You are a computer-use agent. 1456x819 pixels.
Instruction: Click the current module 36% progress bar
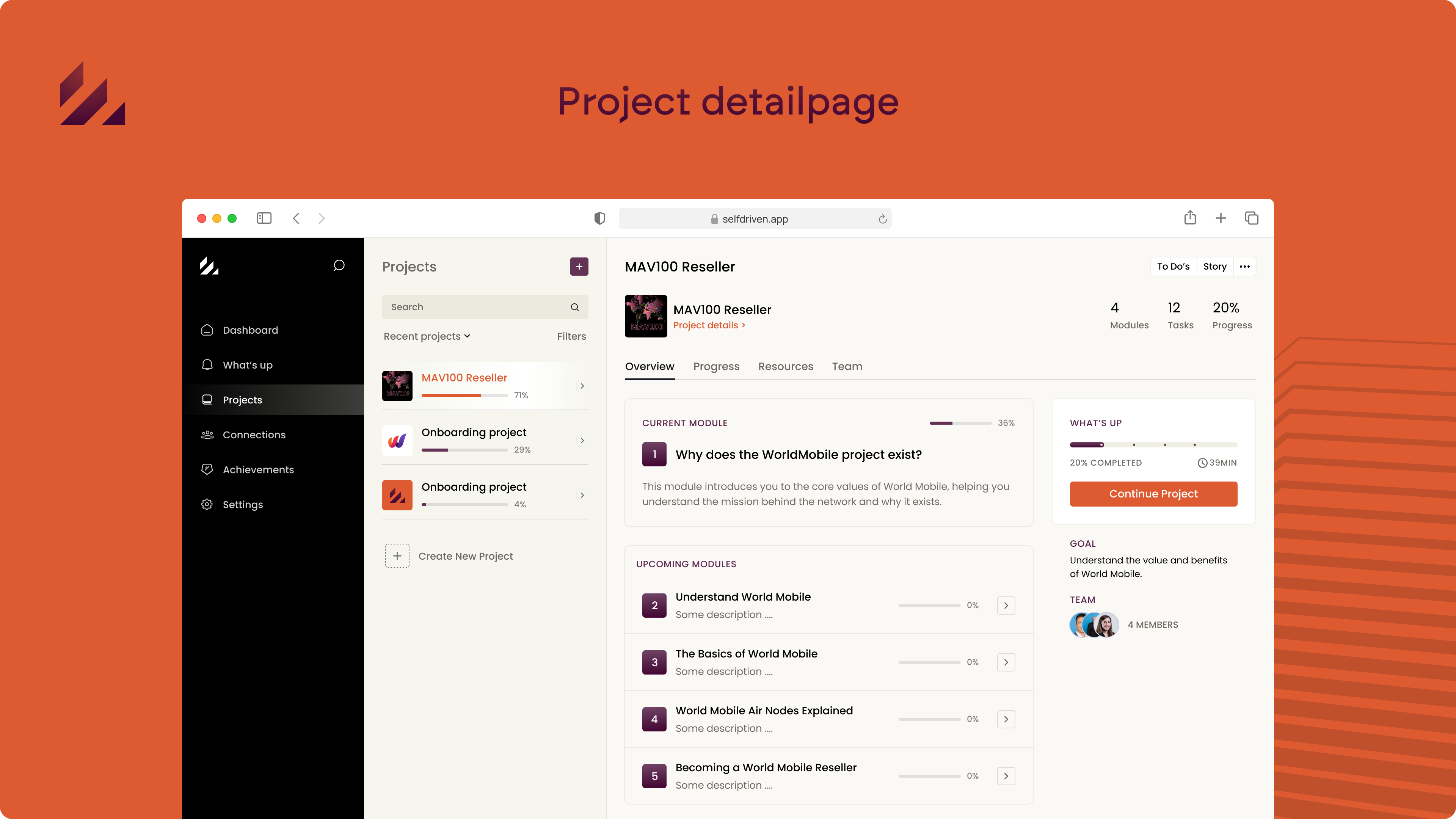tap(960, 423)
